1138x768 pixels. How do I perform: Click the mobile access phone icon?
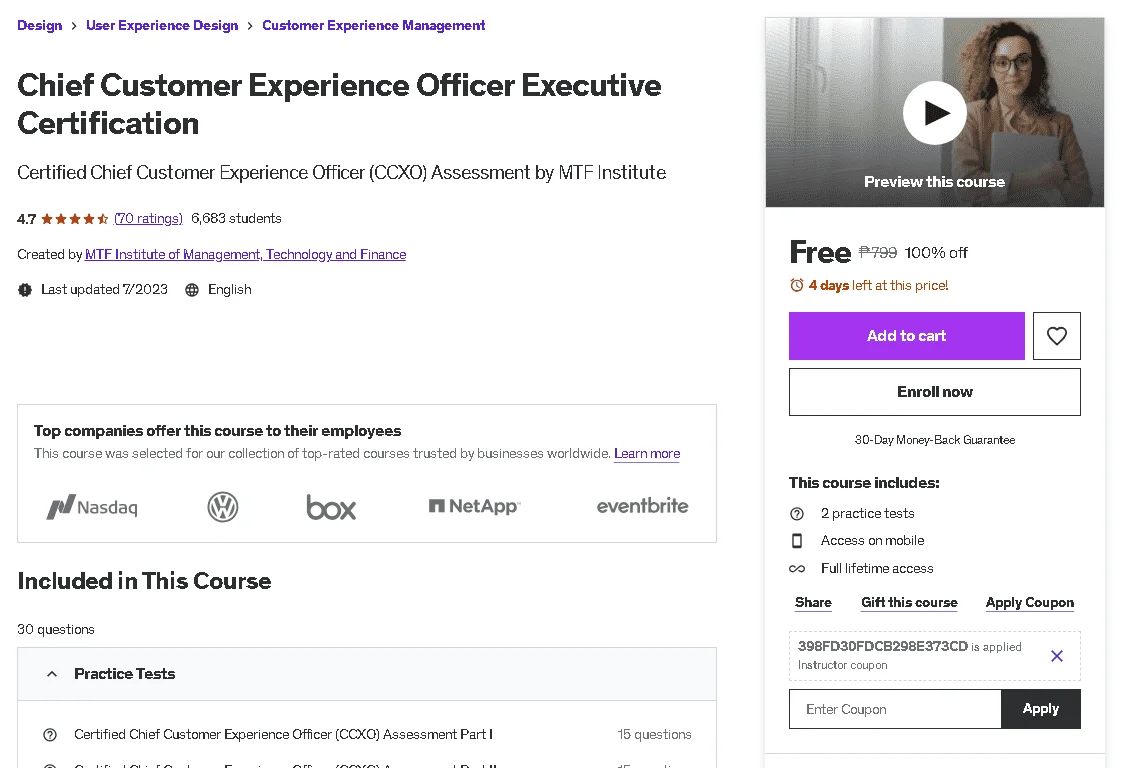797,541
